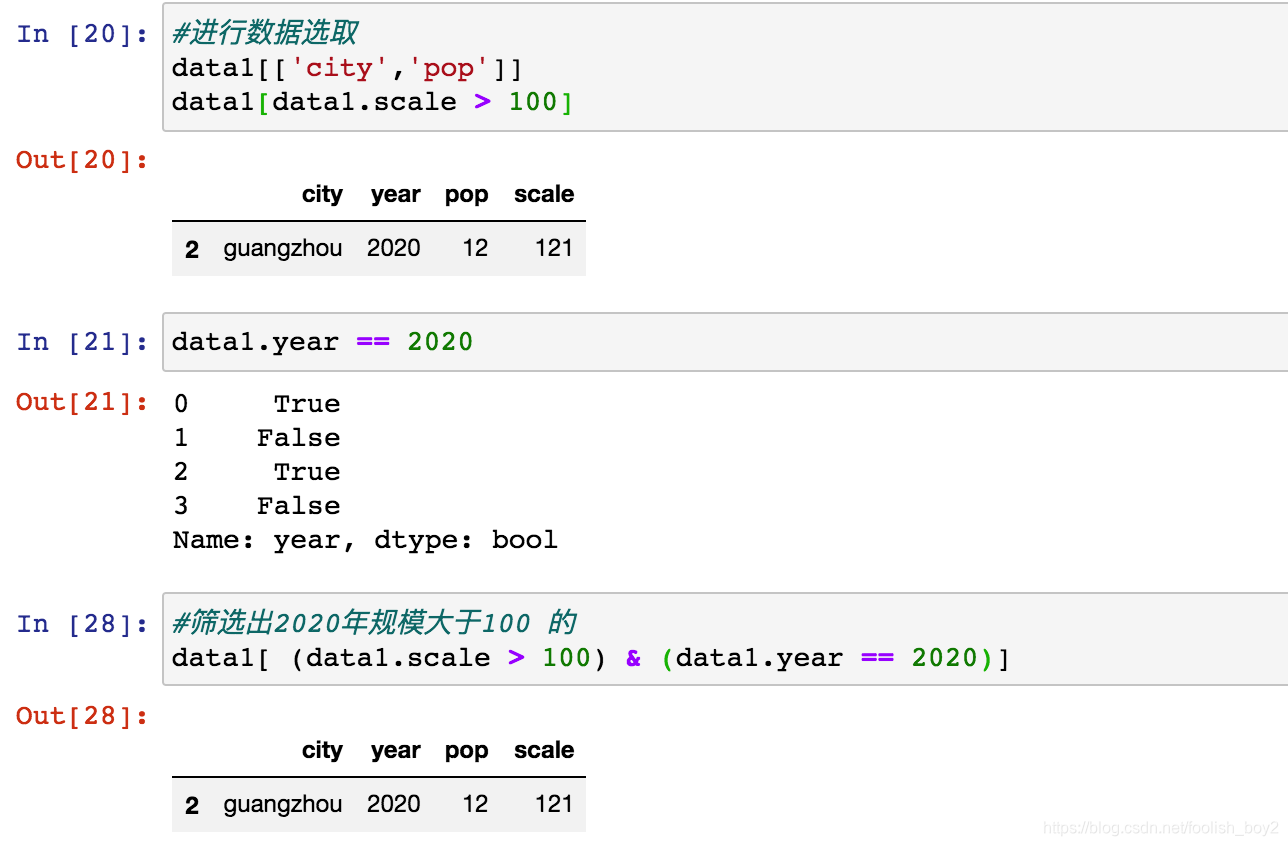Select row index 2 in Out[28] table
Screen dimensions: 1288x846
[x=192, y=805]
